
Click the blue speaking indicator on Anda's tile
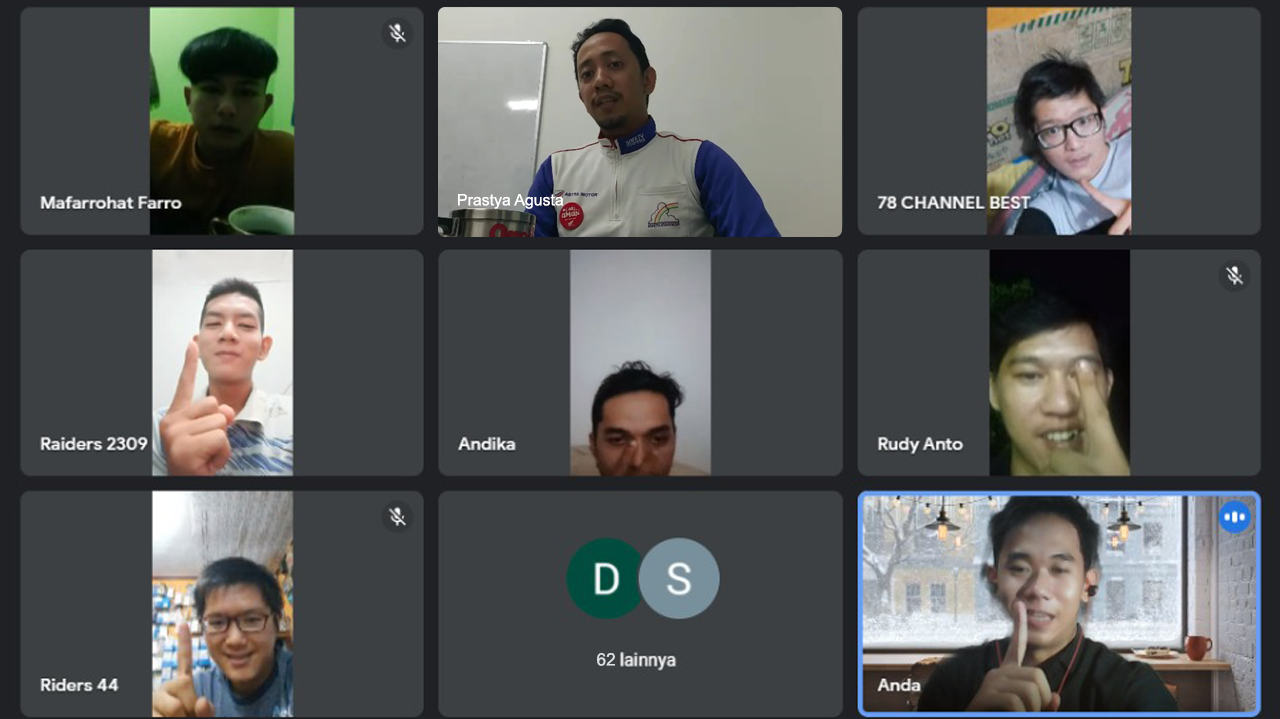click(x=1235, y=517)
